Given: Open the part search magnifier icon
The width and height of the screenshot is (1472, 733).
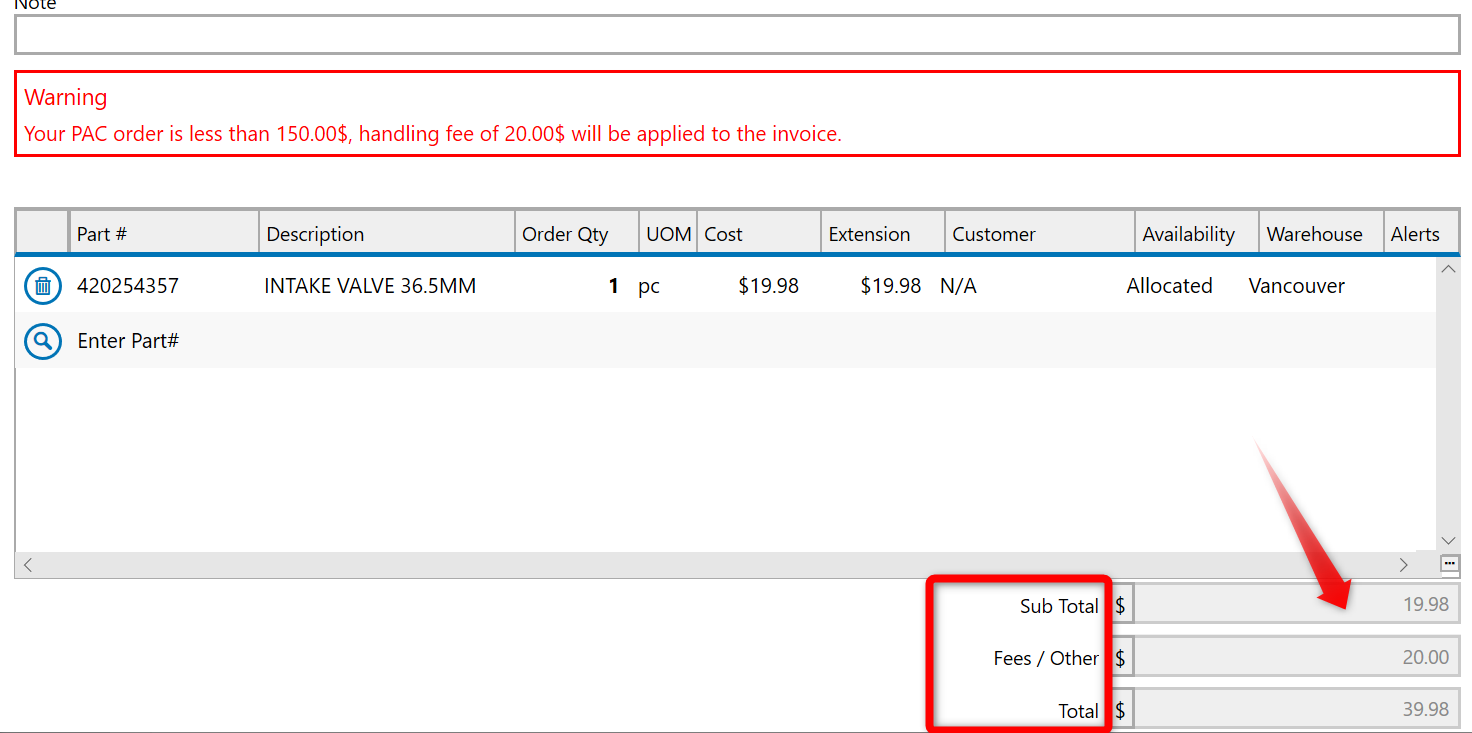Looking at the screenshot, I should click(41, 341).
